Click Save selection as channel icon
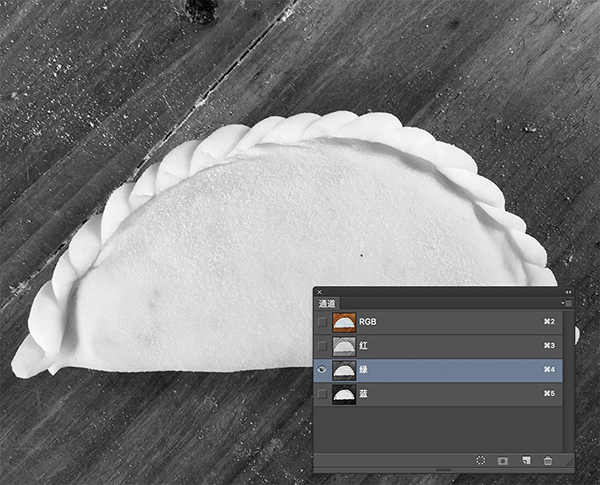Screen dimensions: 600x485 503,461
